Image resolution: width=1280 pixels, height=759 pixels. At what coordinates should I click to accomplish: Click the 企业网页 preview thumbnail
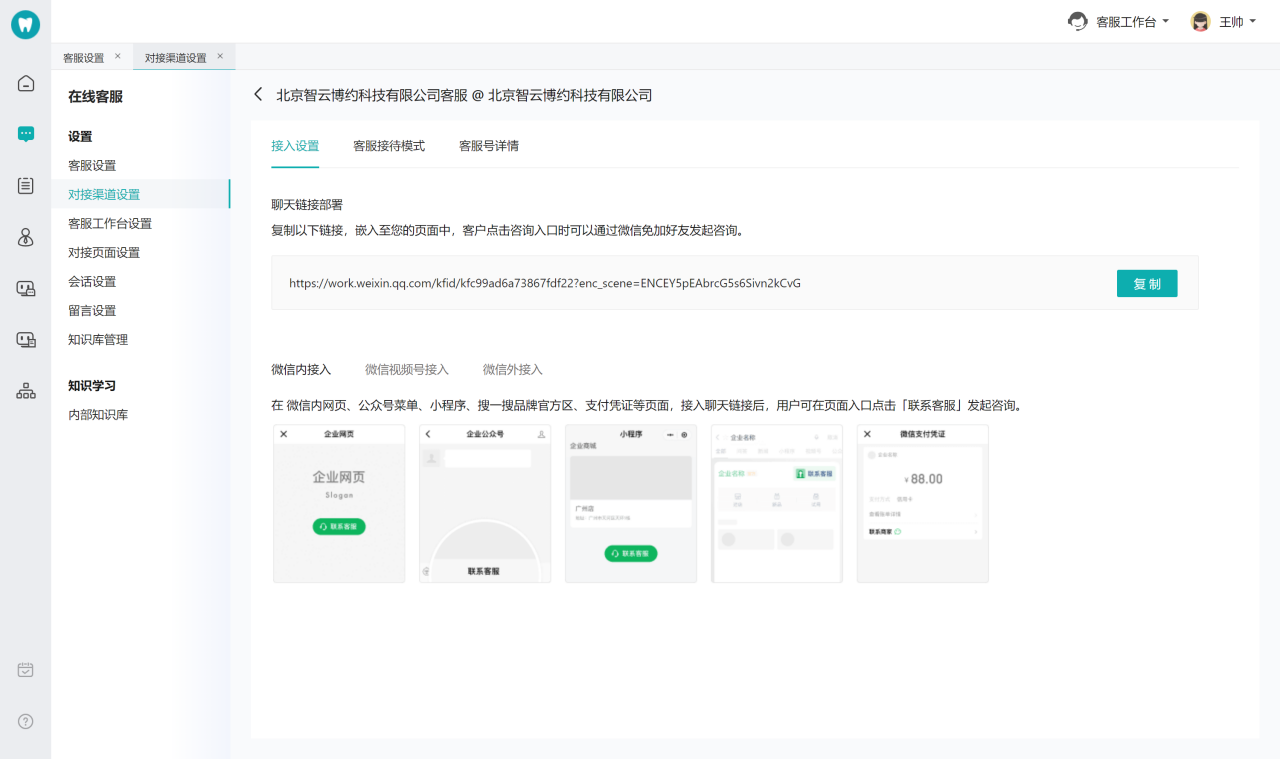click(x=339, y=503)
